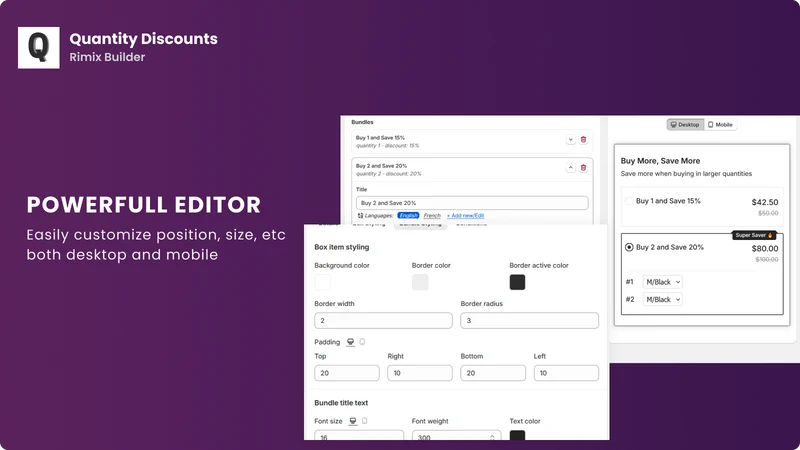Click the Right padding input field
The image size is (800, 450).
tap(419, 373)
